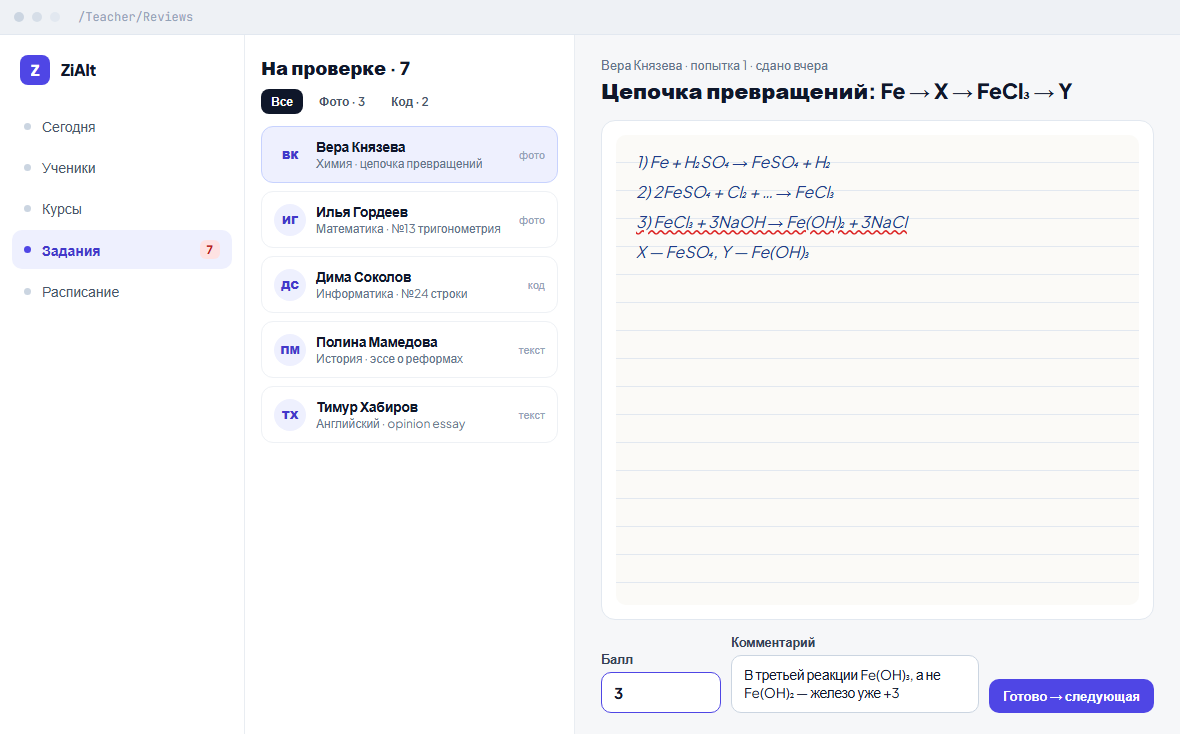The height and width of the screenshot is (734, 1180).
Task: Open Расписание in the sidebar
Action: (122, 292)
